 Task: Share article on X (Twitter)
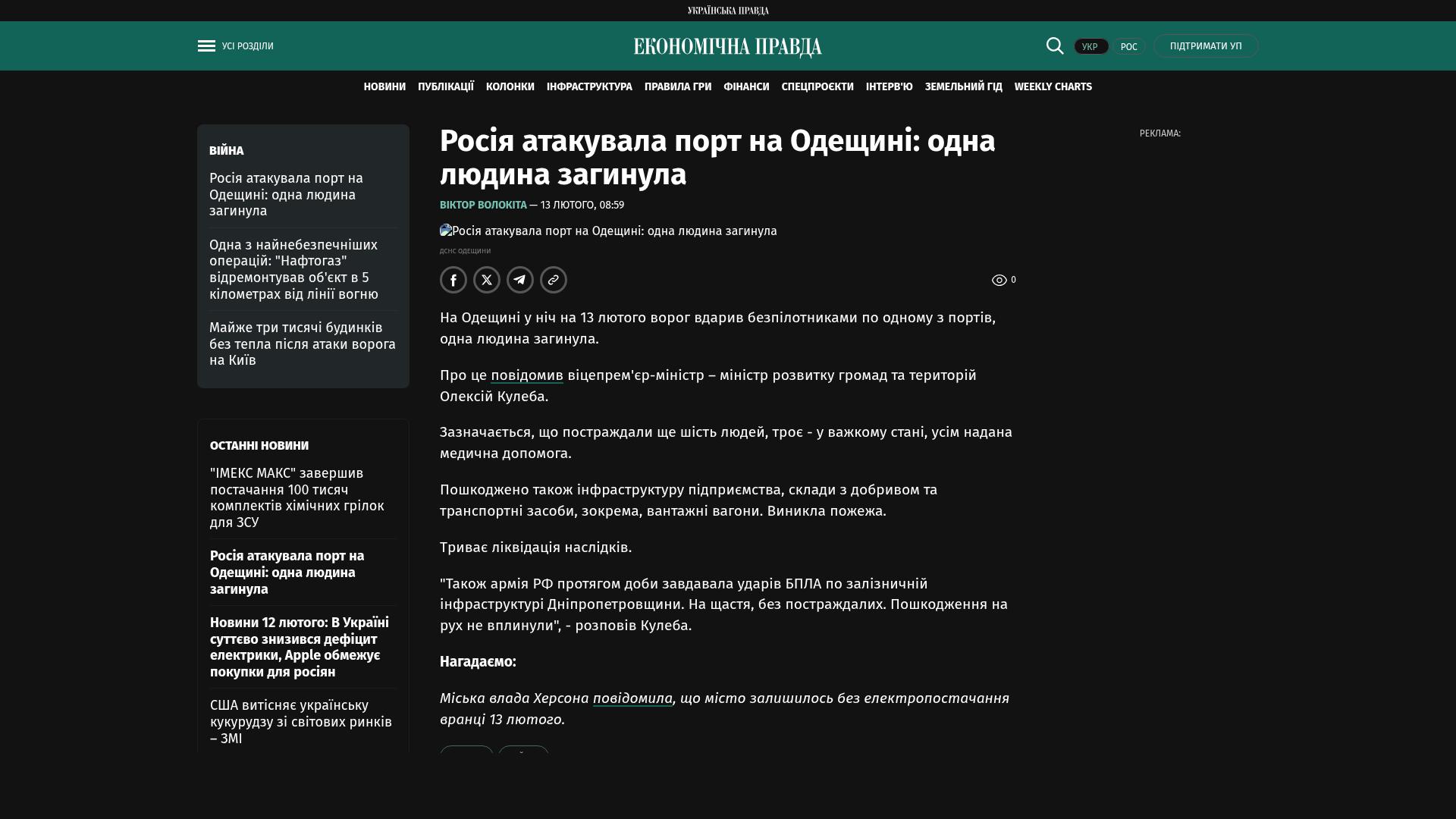pyautogui.click(x=487, y=280)
